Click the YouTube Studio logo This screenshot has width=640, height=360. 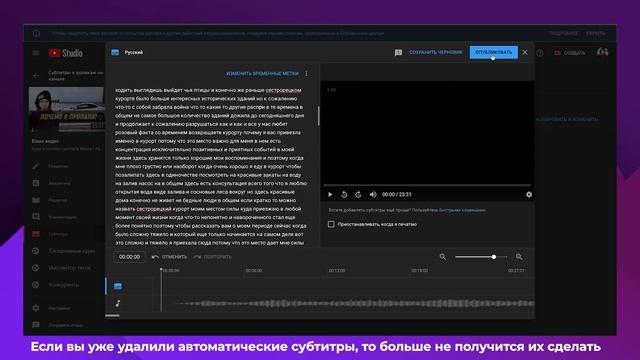[x=66, y=53]
